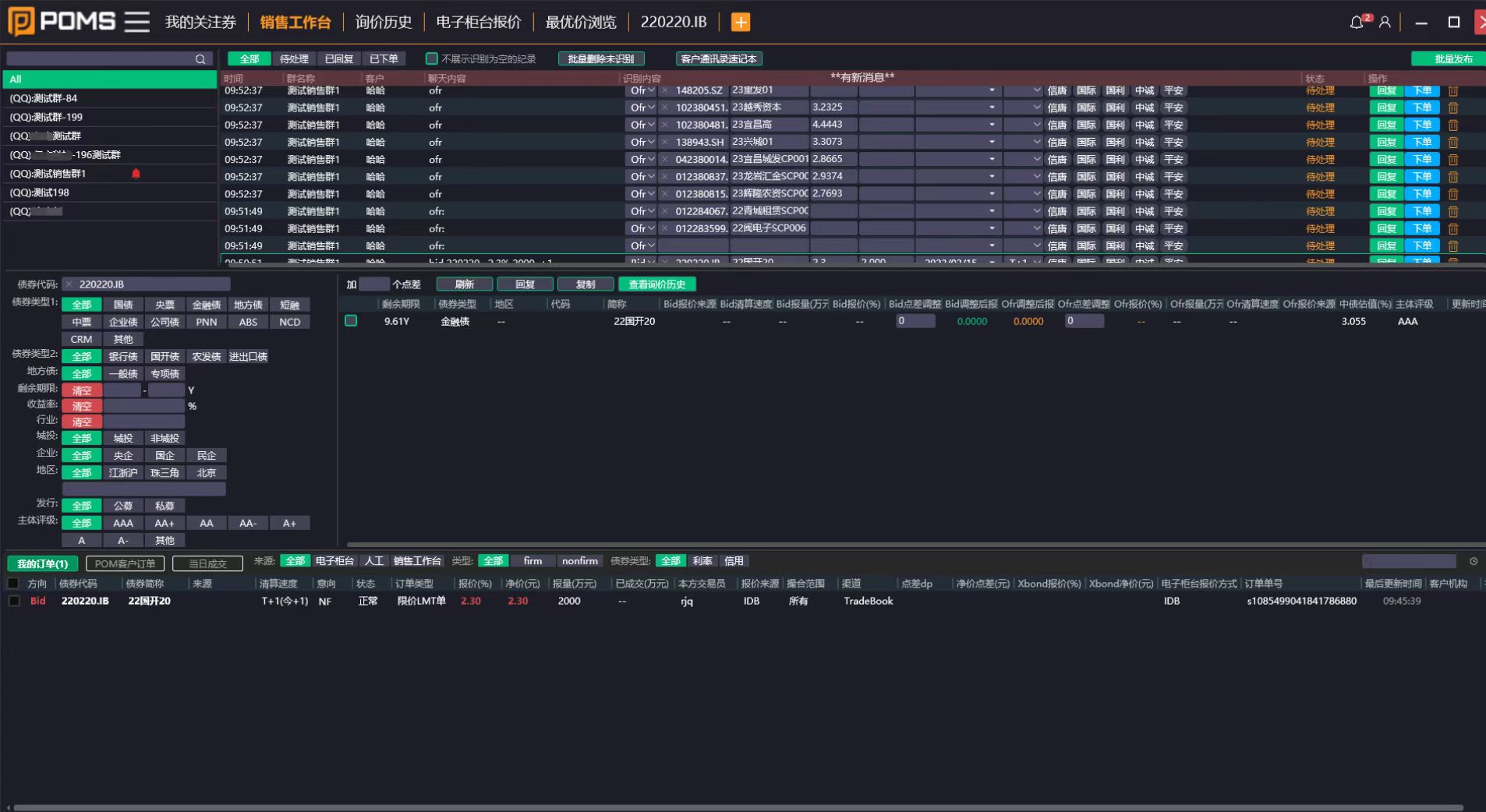Toggle the checkbox for 22国开20 quote row
The image size is (1486, 812).
coord(351,321)
